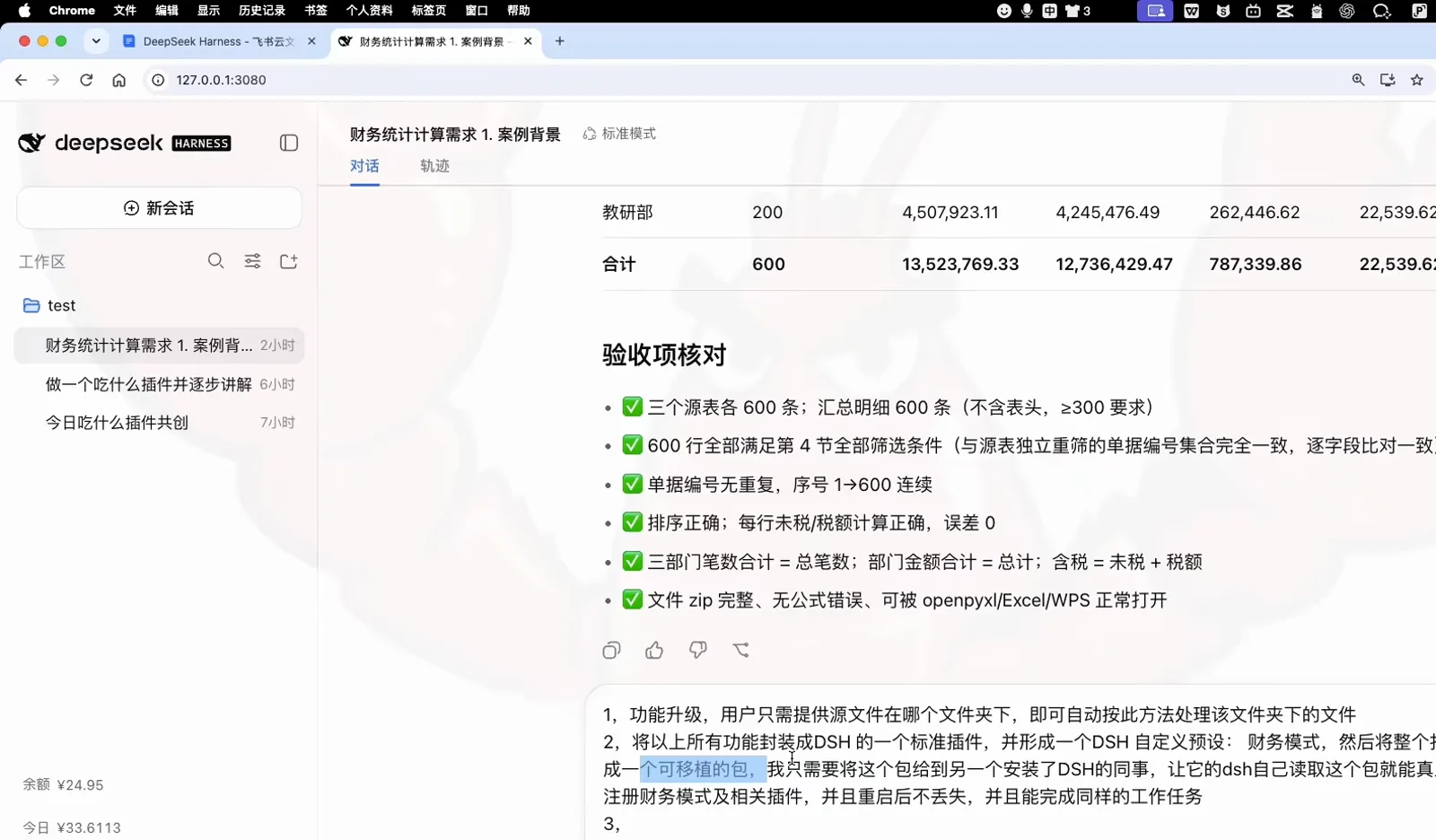Collapse the sidebar panel icon
The width and height of the screenshot is (1436, 840).
pos(289,143)
